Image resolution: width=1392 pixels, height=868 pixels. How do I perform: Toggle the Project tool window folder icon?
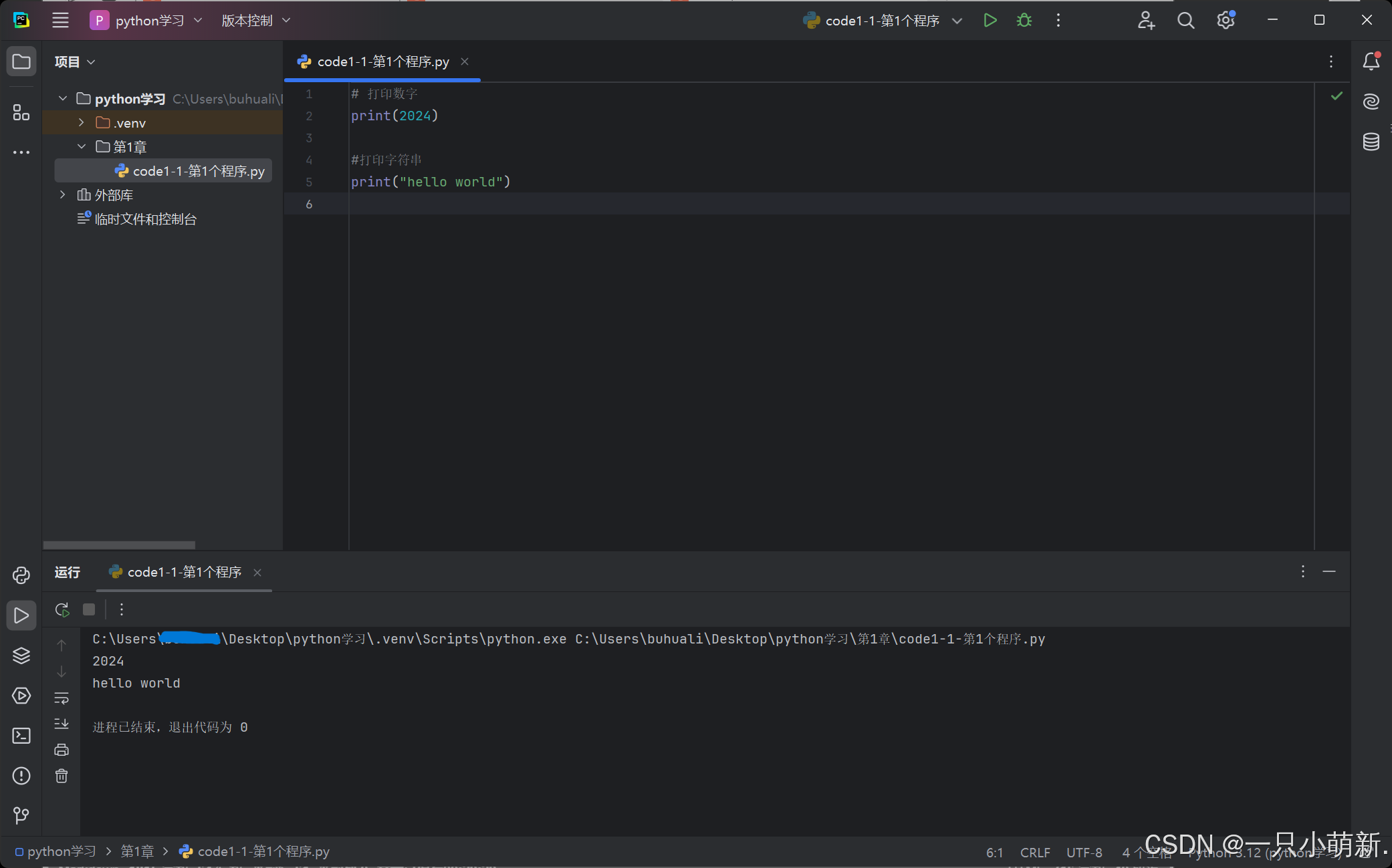point(21,61)
